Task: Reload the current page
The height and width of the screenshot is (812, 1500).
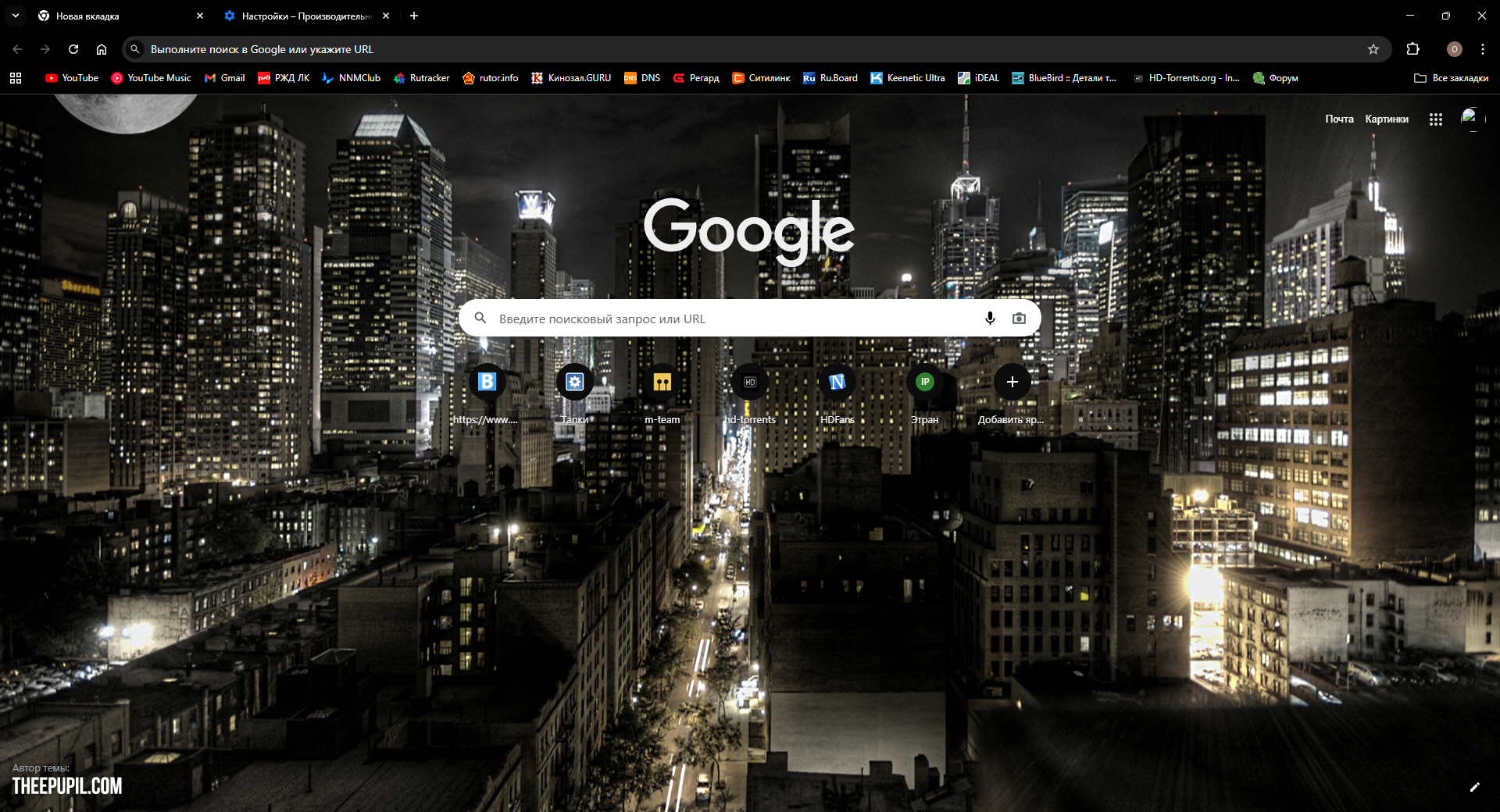Action: coord(73,49)
